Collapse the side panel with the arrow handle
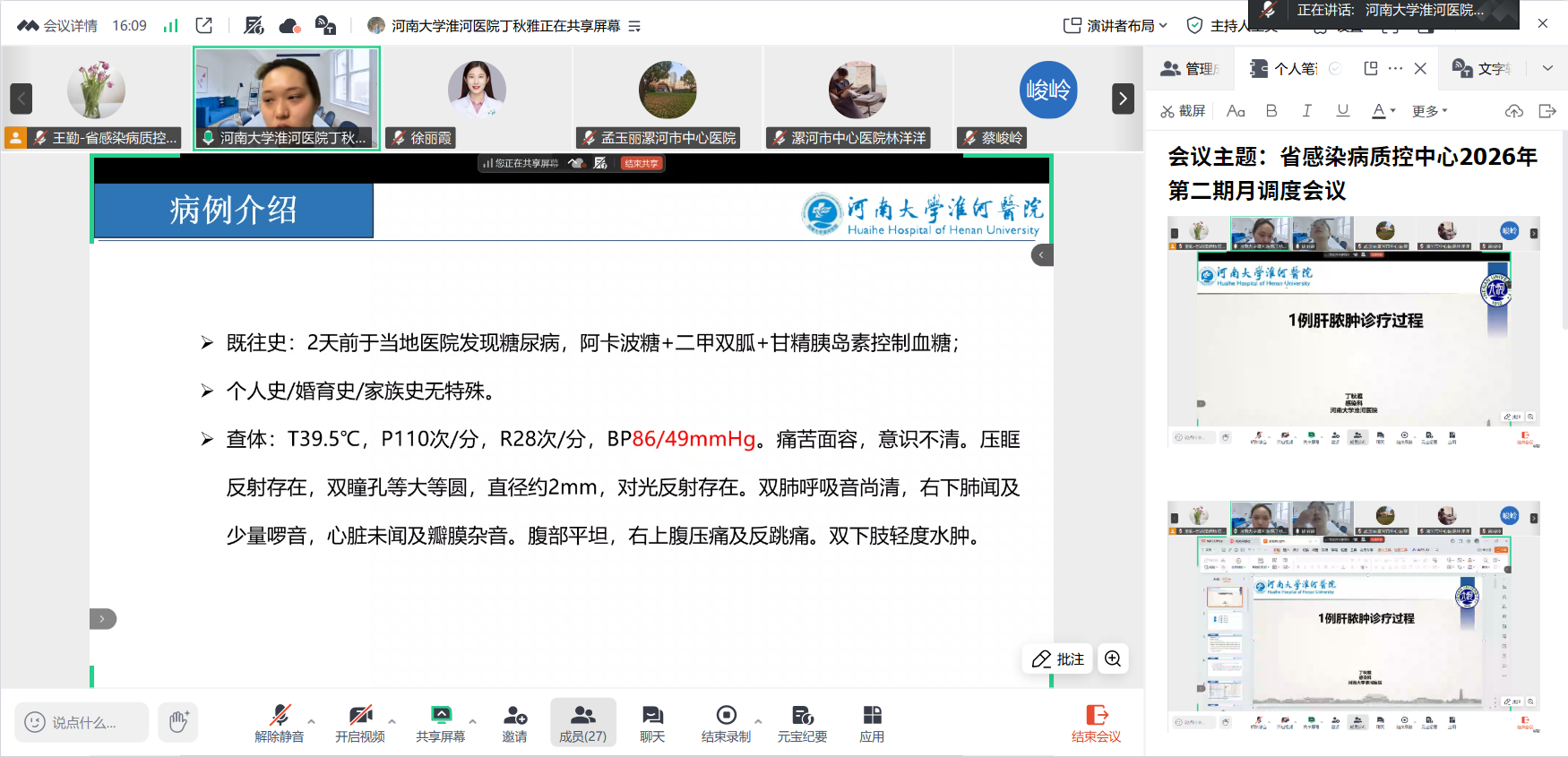This screenshot has width=1568, height=757. 1042,255
